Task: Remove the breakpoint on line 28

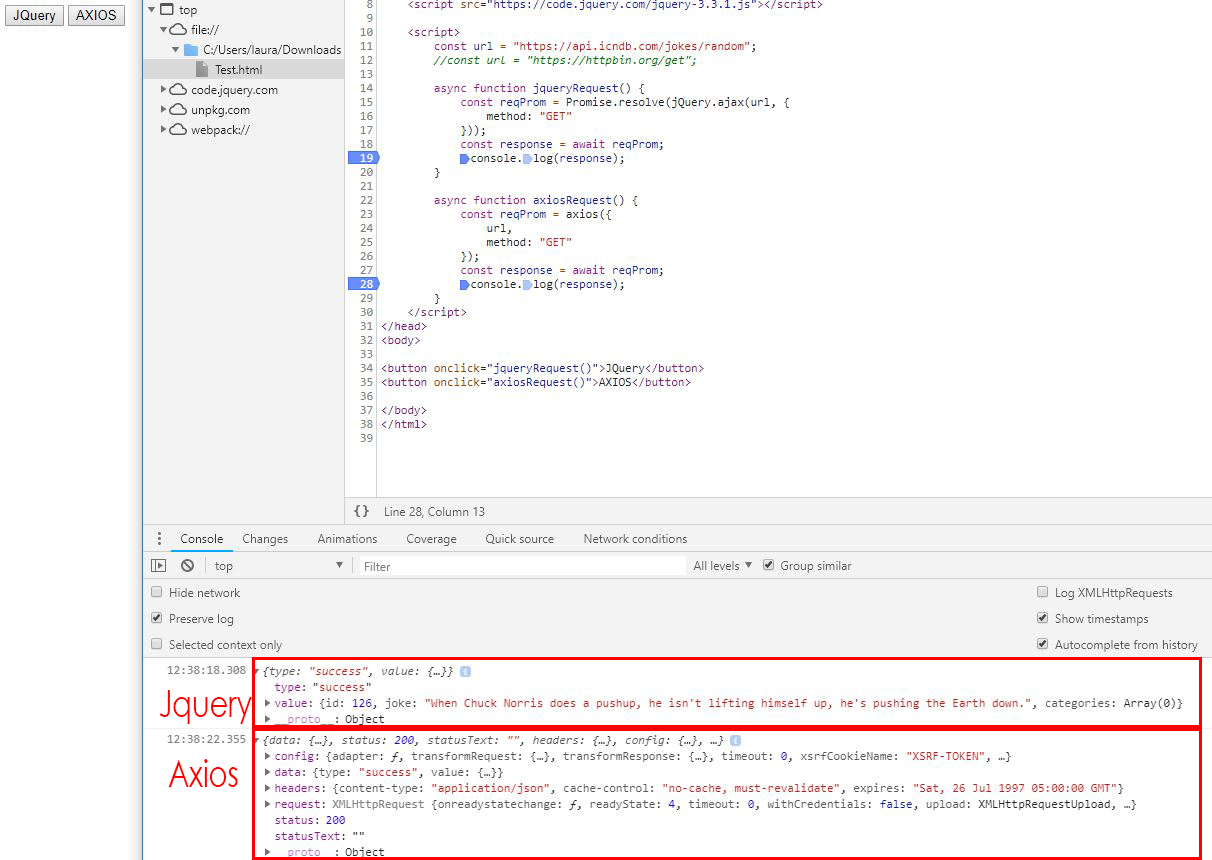Action: pyautogui.click(x=363, y=284)
